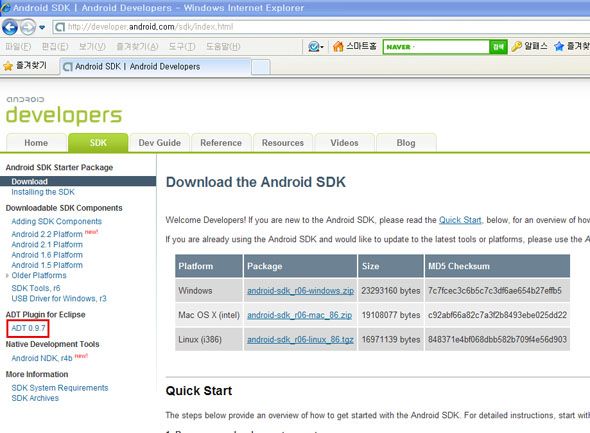590x433 pixels.
Task: Open the 보기(V) menu
Action: tap(92, 47)
